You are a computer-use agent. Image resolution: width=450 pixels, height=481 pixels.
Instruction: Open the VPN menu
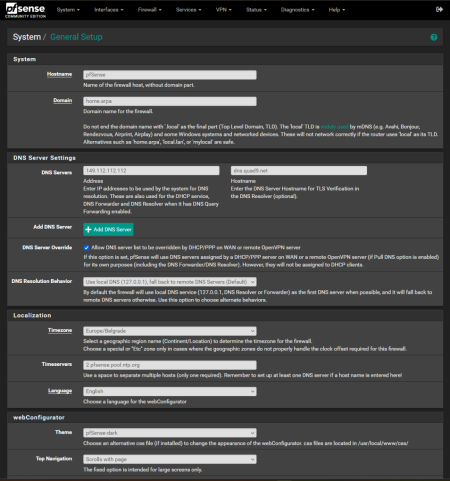224,10
